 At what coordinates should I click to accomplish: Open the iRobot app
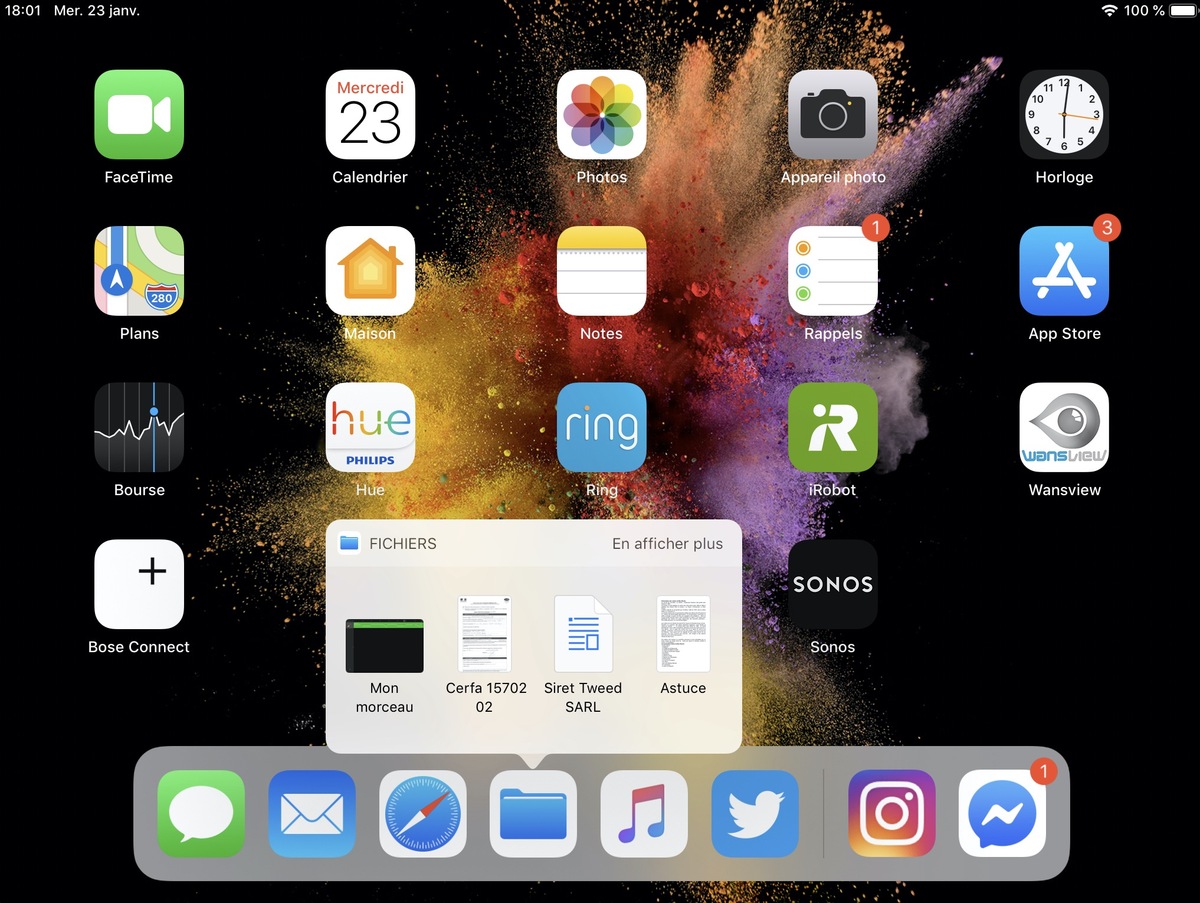click(x=833, y=427)
